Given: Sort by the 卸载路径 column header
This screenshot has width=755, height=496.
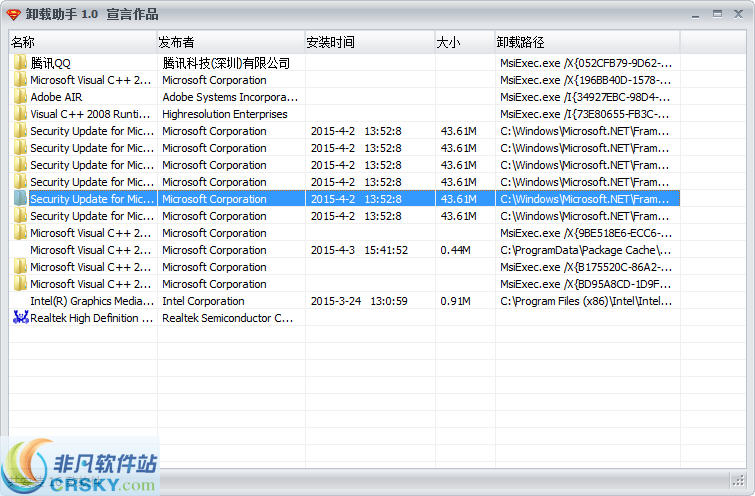Looking at the screenshot, I should (x=587, y=42).
